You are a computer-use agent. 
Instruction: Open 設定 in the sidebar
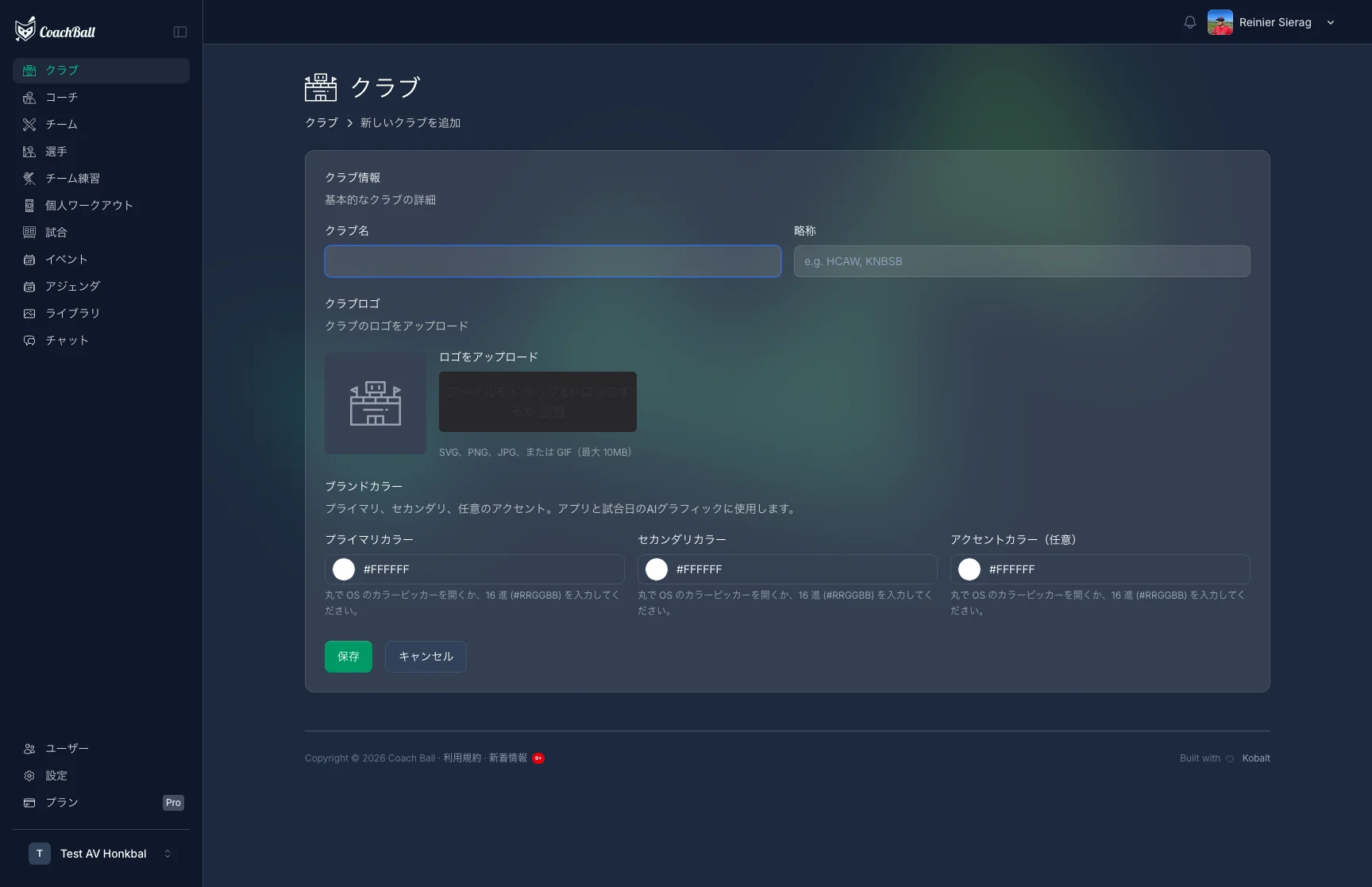click(101, 775)
